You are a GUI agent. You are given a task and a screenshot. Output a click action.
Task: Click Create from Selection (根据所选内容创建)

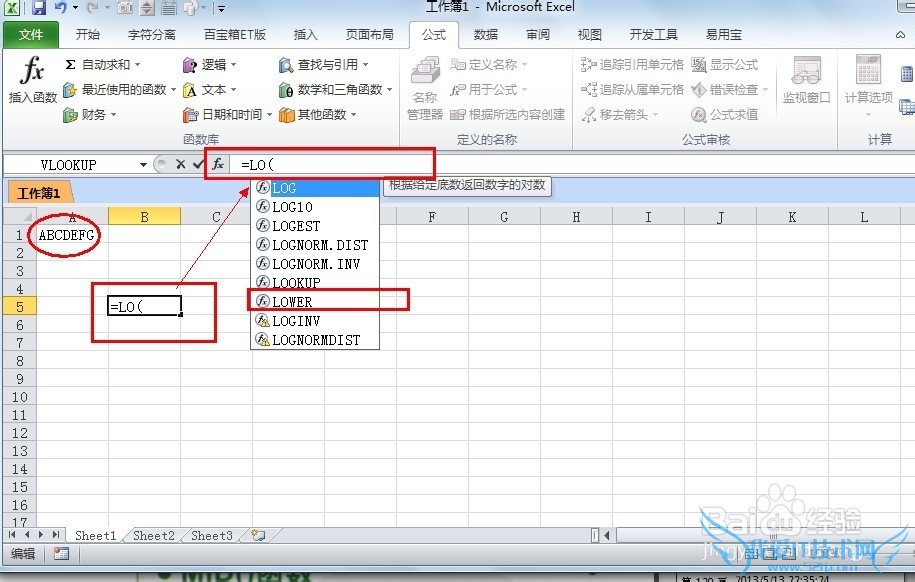[508, 114]
